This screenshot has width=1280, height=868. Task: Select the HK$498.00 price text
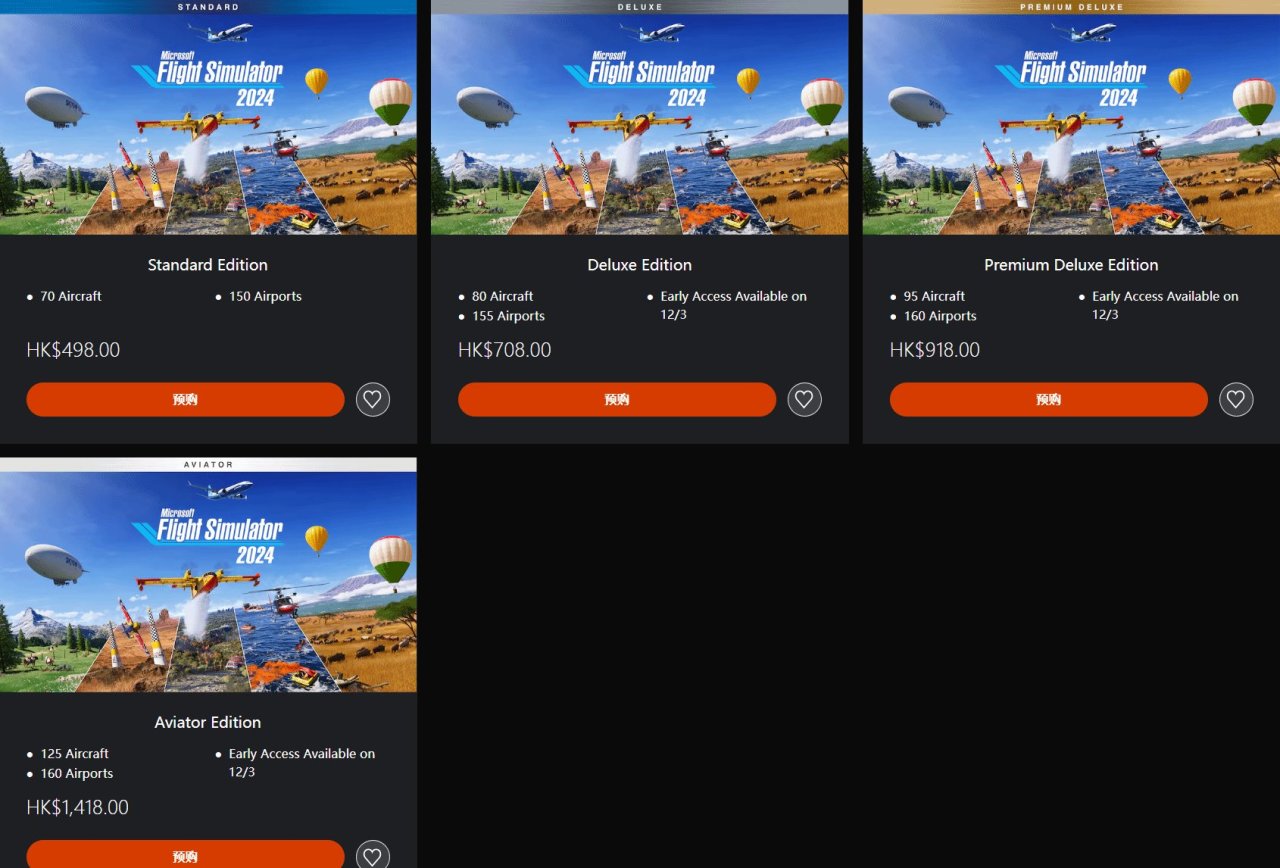pyautogui.click(x=73, y=350)
